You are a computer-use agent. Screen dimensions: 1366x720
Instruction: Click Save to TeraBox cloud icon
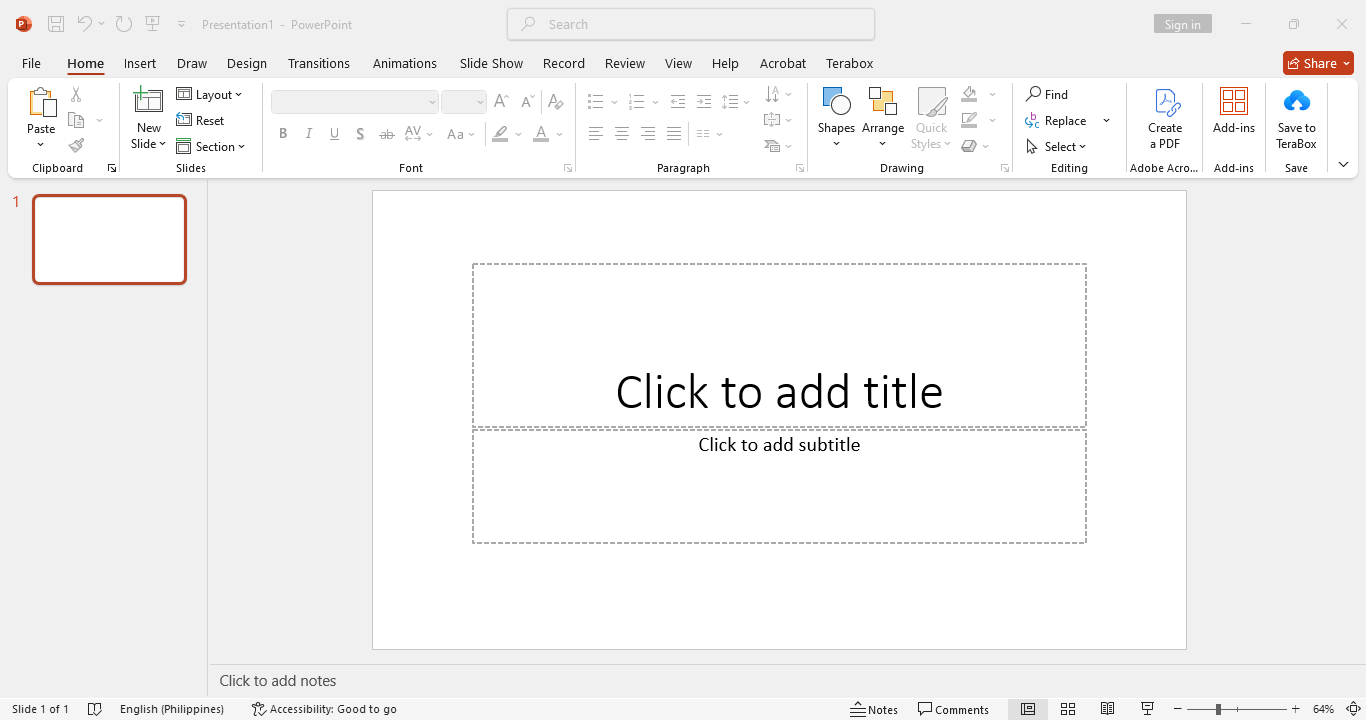(1296, 102)
